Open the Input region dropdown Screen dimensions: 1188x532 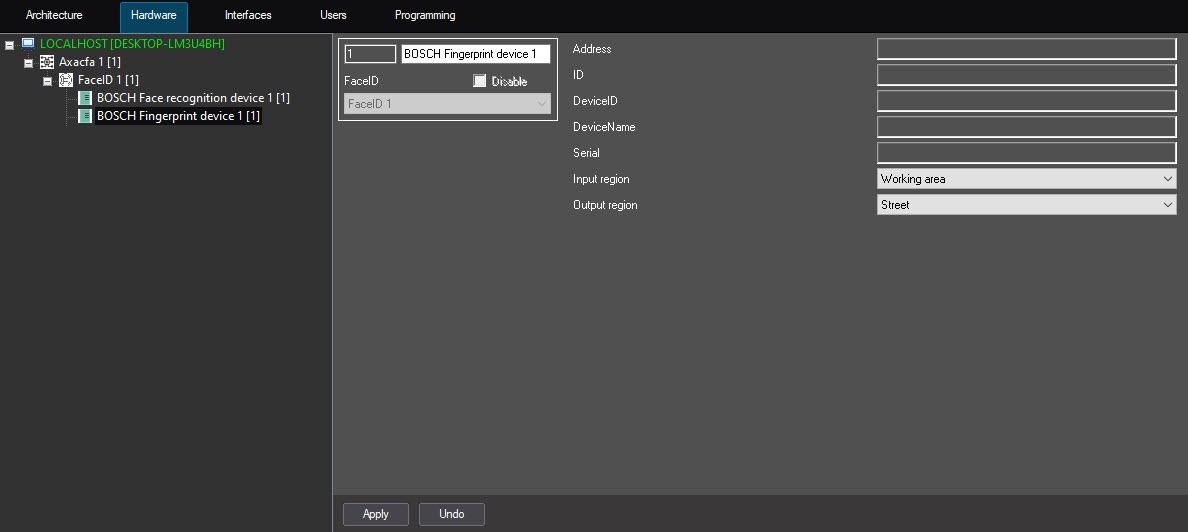(x=1026, y=179)
